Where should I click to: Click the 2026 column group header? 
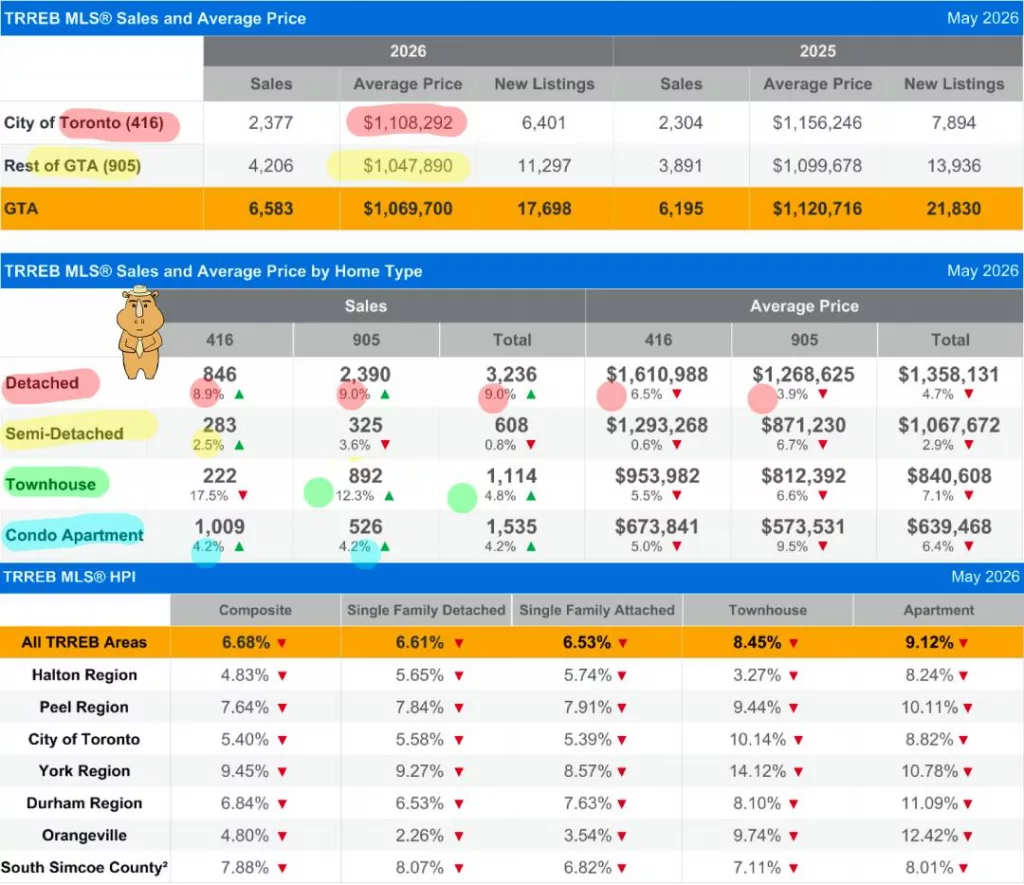[x=408, y=51]
